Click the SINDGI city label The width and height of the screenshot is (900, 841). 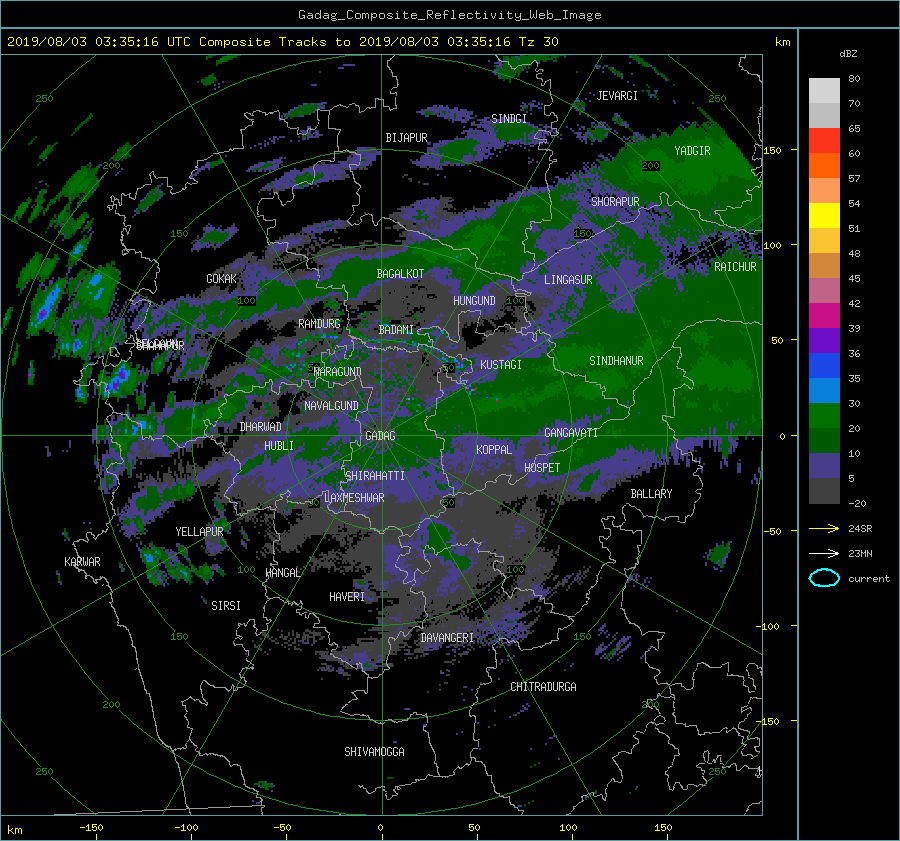click(509, 119)
